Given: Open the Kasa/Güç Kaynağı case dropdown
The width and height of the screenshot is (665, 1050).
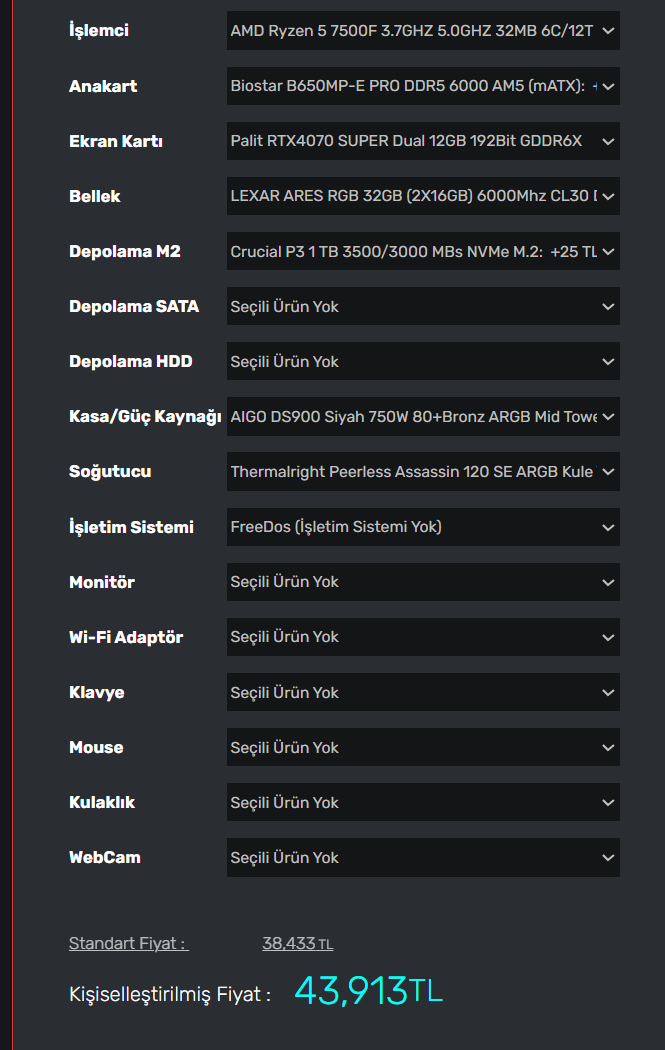Looking at the screenshot, I should [x=423, y=417].
